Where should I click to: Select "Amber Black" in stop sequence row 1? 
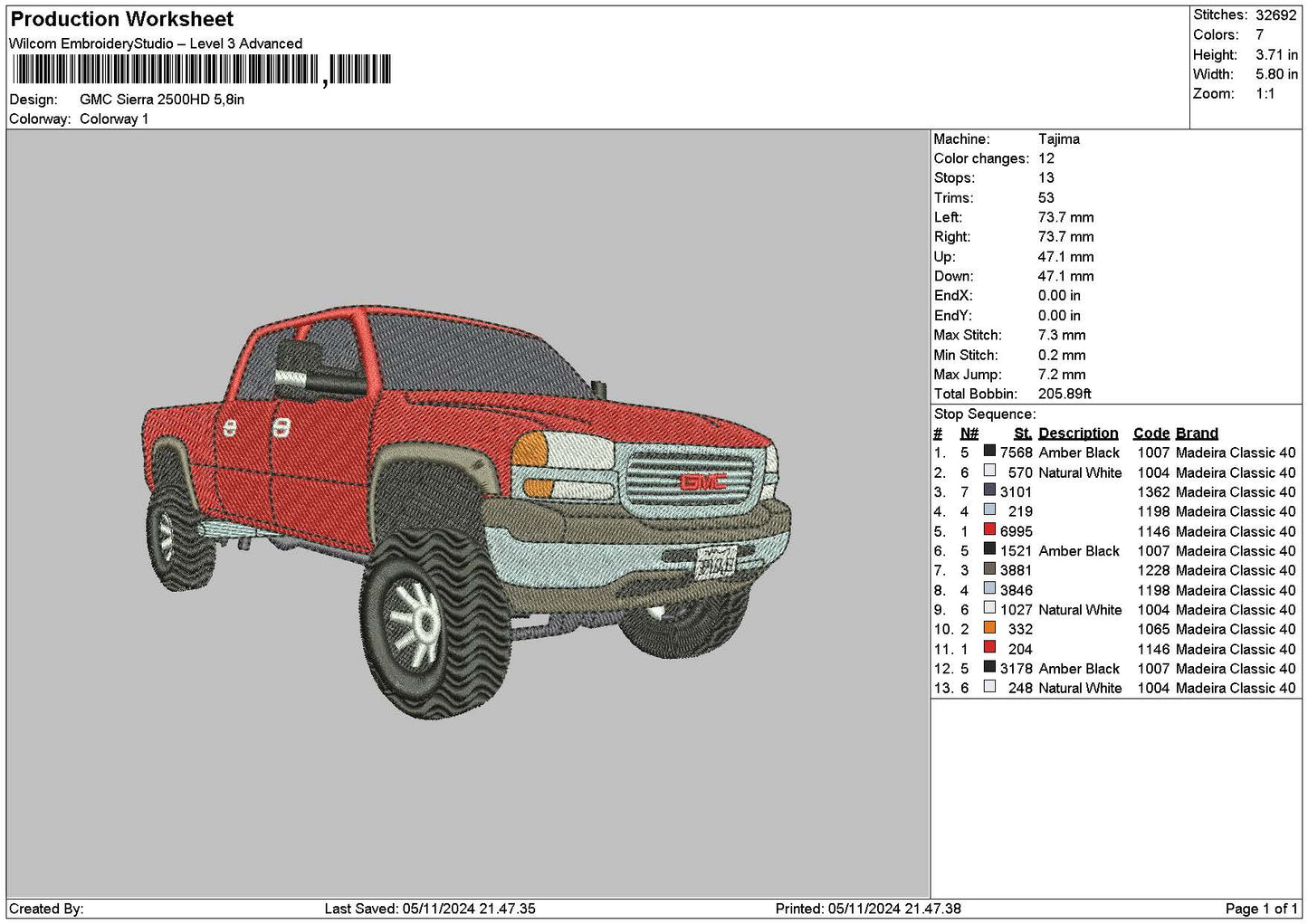point(1079,452)
